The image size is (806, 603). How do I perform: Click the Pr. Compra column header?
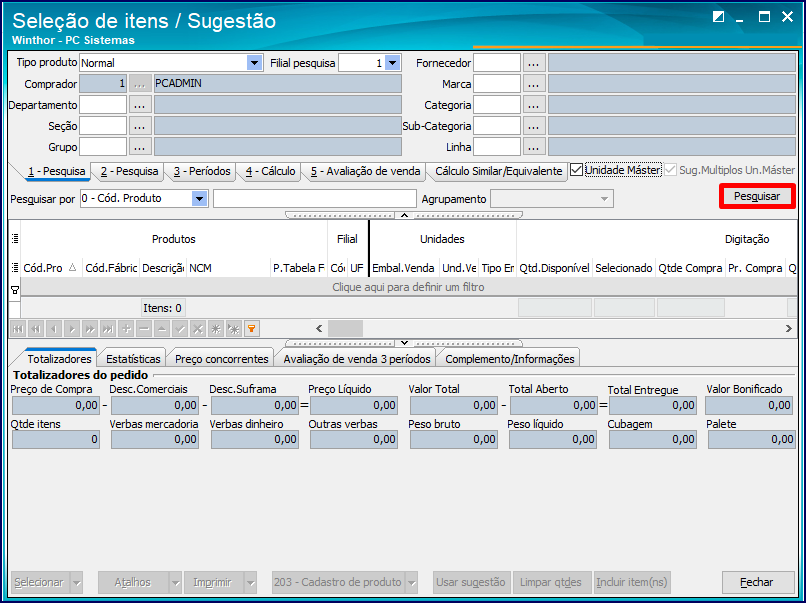click(x=755, y=268)
